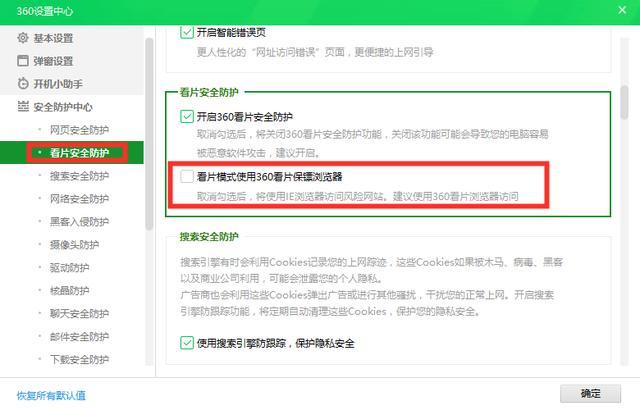The height and width of the screenshot is (410, 640).
Task: Click 恢复所有默认值 link
Action: click(x=51, y=395)
